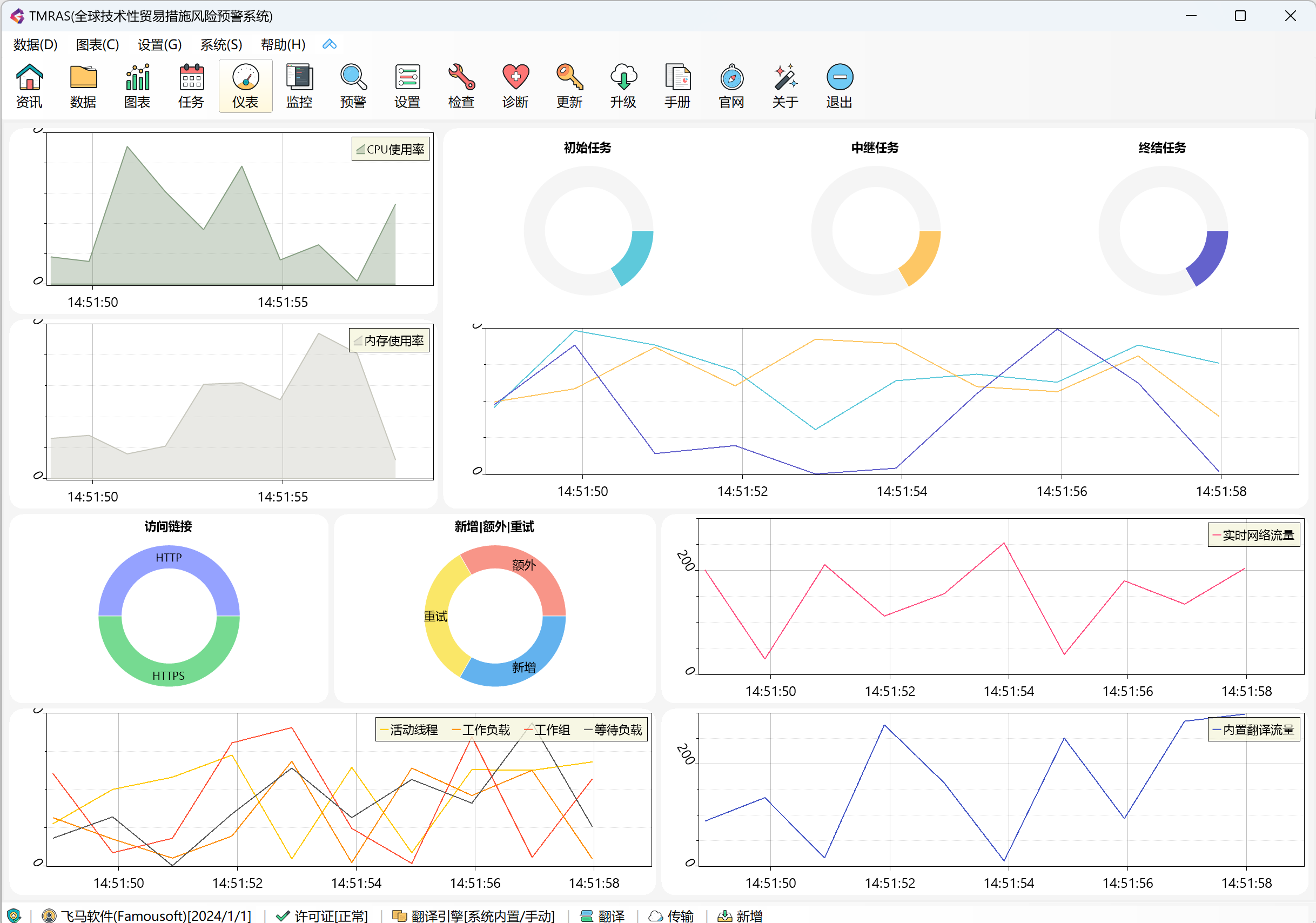This screenshot has width=1316, height=923.
Task: Click 许可证[正常] status text
Action: tap(331, 915)
